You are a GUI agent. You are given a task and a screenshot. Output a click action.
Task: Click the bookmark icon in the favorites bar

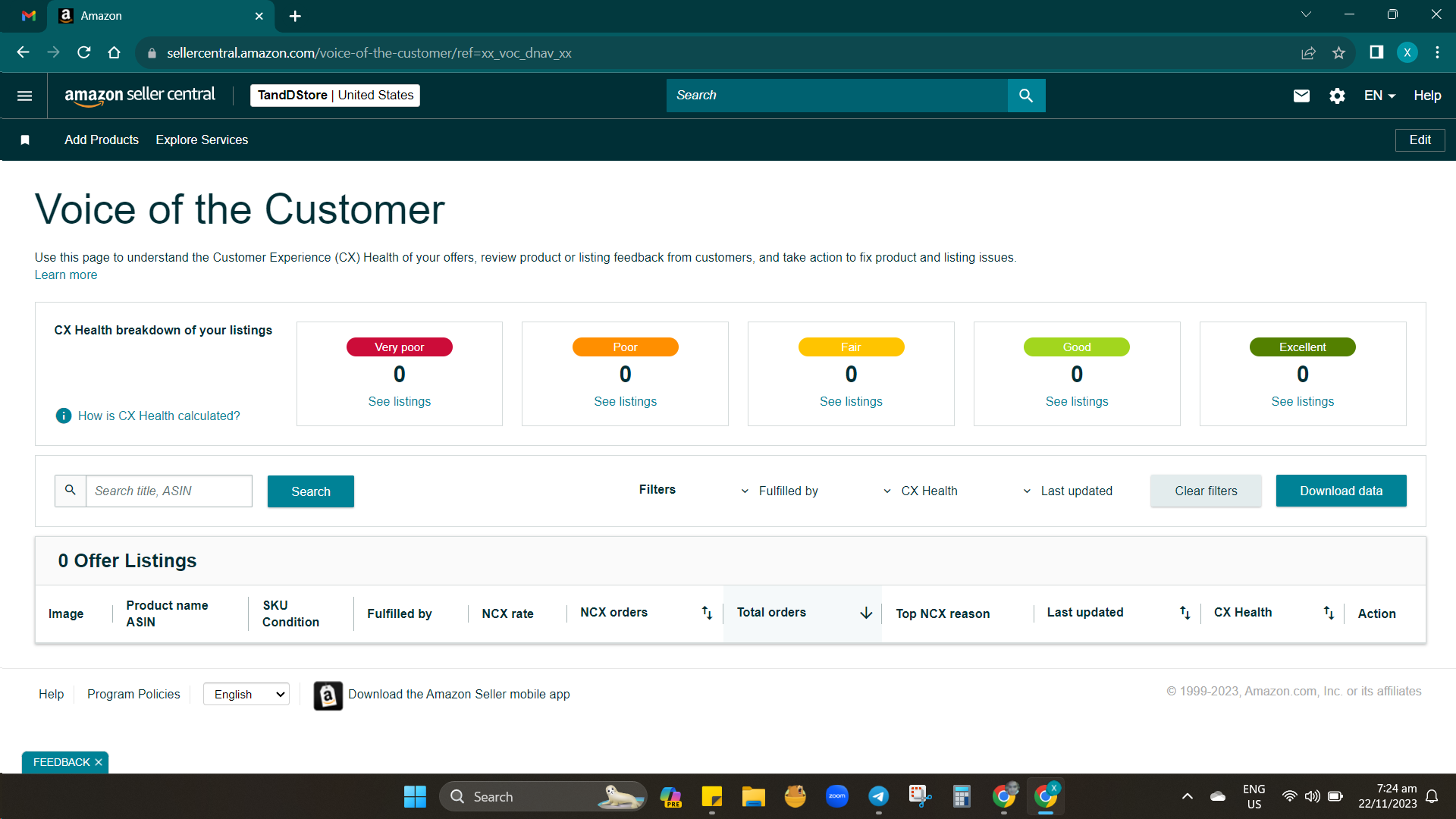click(25, 140)
